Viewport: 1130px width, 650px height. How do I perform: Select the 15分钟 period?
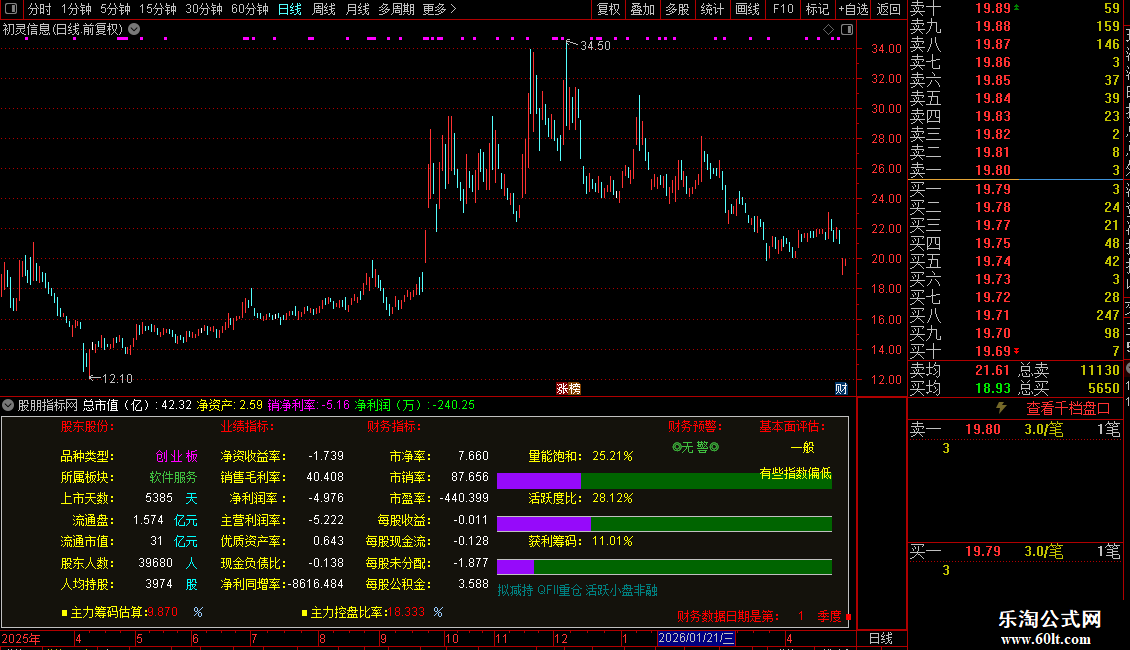[158, 9]
